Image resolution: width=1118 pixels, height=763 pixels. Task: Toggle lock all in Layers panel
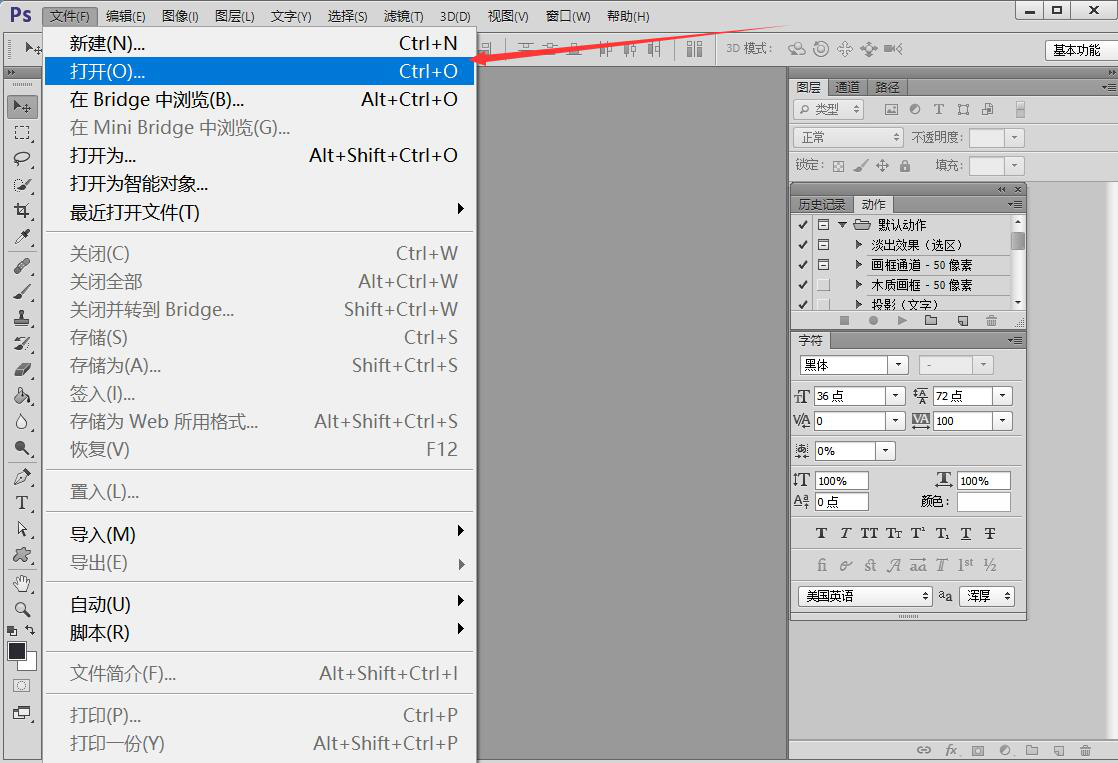coord(905,166)
